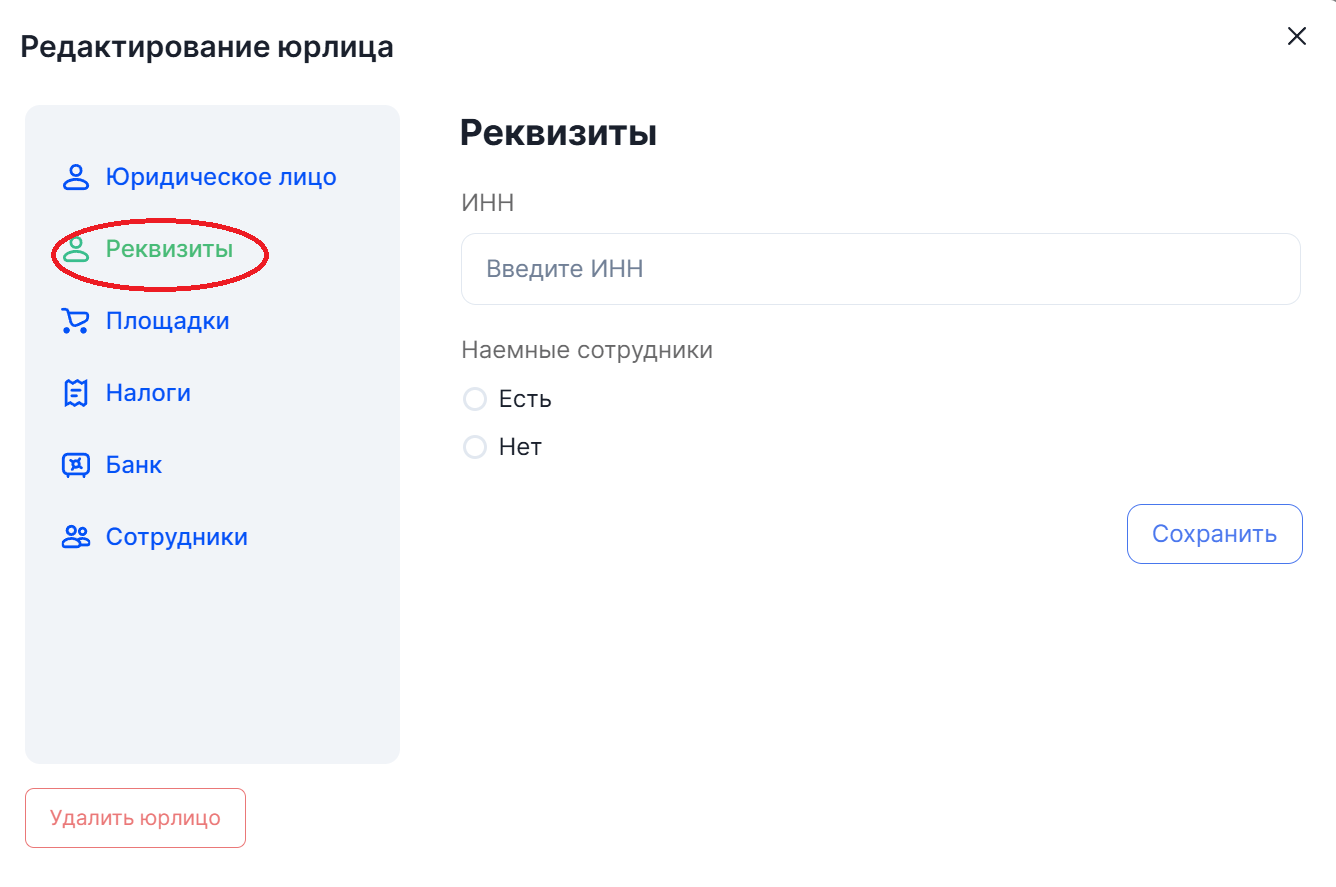Click the Есть option label text
This screenshot has width=1336, height=887.
point(525,400)
